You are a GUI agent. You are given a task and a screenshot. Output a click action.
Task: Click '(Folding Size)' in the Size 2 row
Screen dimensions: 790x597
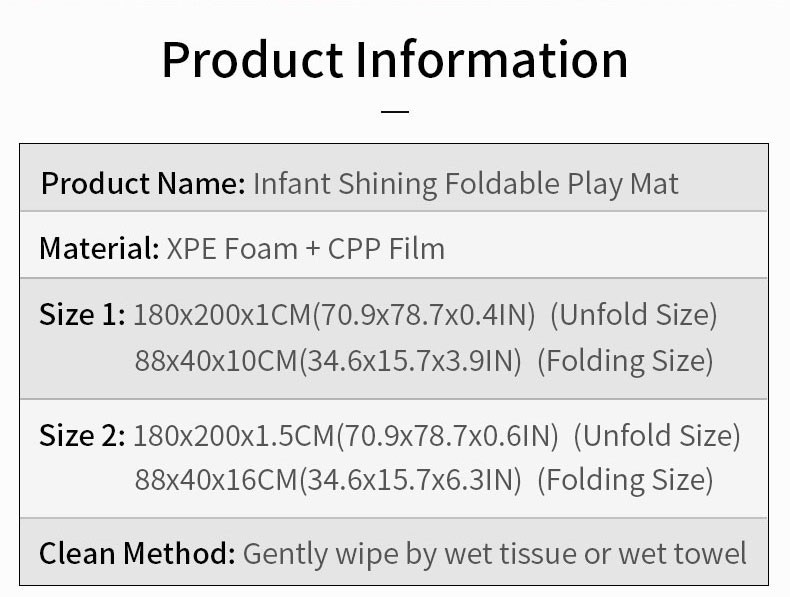coord(625,480)
